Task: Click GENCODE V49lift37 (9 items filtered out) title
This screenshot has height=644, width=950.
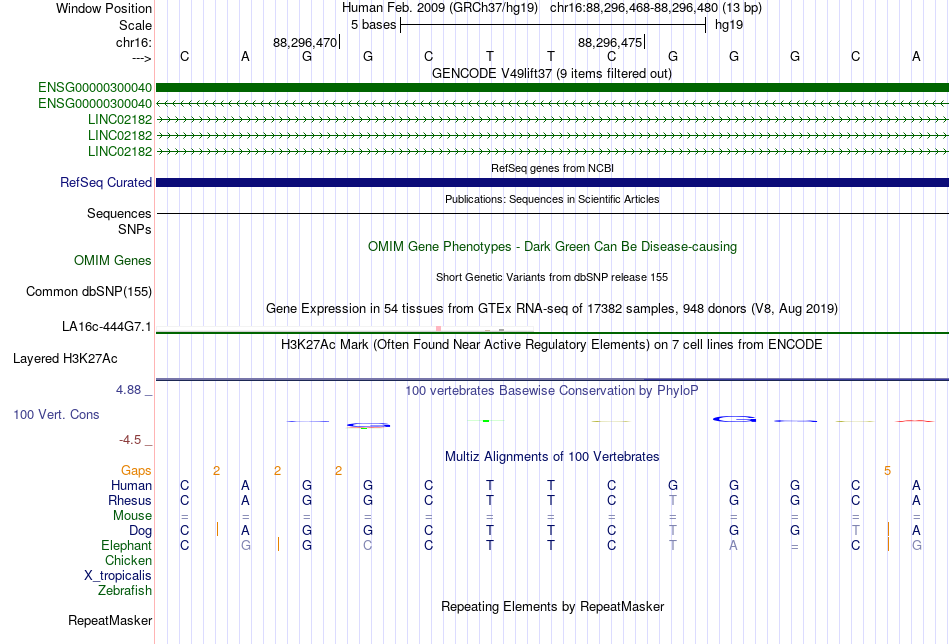Action: coord(552,73)
